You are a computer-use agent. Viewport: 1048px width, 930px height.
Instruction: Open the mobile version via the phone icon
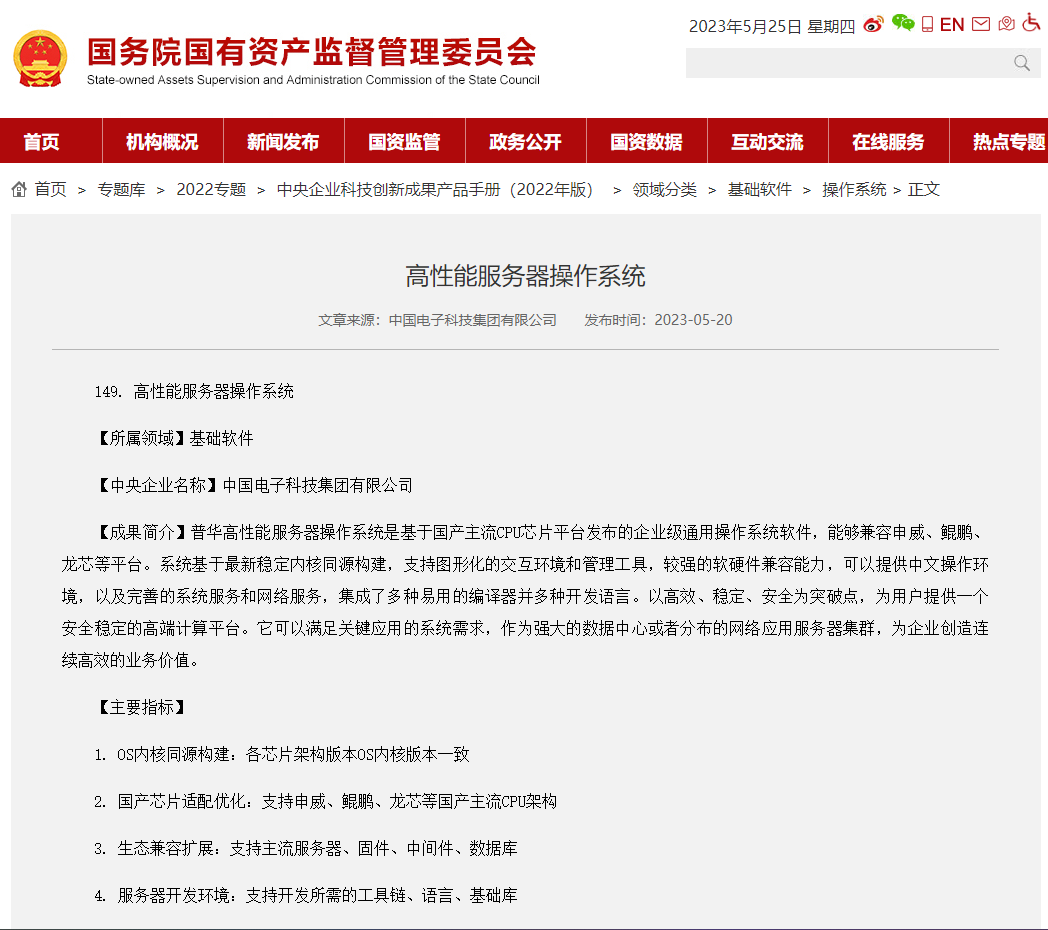click(x=926, y=23)
